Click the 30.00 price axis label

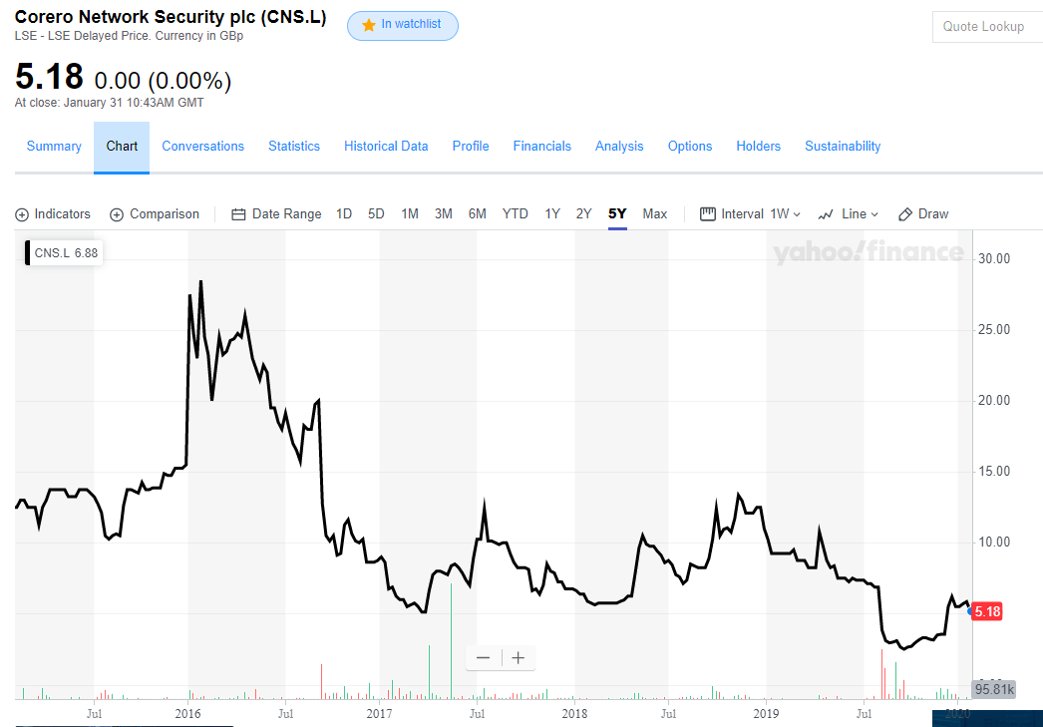pos(994,259)
